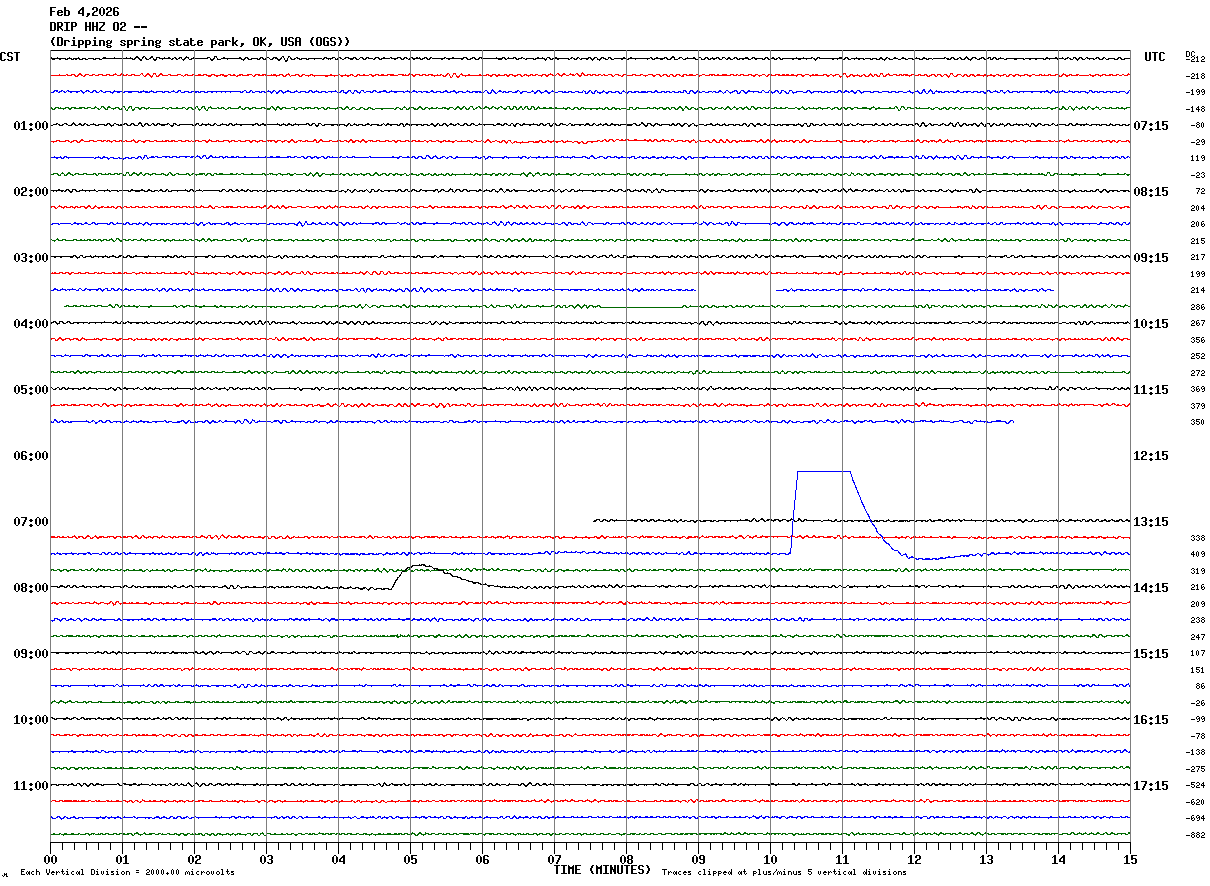Viewport: 1210px width, 886px height.
Task: Click the DC offset value -148
Action: pyautogui.click(x=1196, y=109)
